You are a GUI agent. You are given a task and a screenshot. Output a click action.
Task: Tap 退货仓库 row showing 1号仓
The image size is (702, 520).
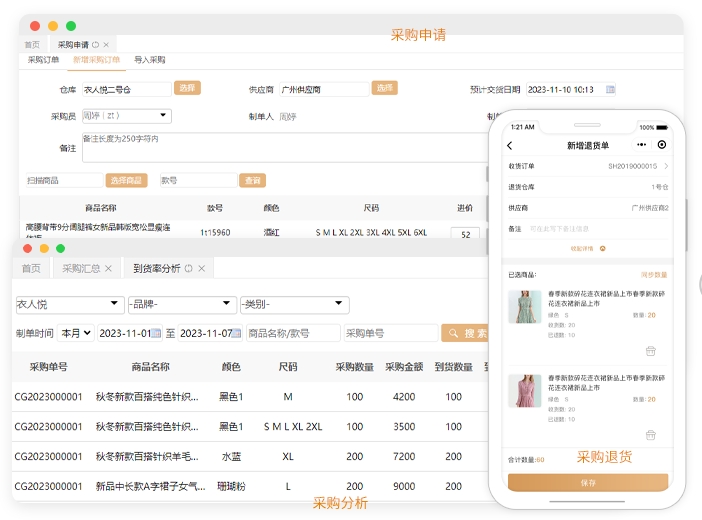588,187
